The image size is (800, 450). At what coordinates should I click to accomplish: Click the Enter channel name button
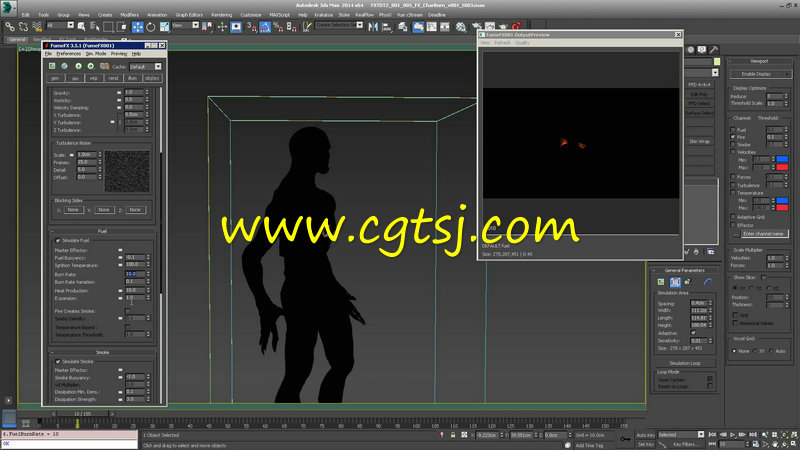[x=763, y=234]
